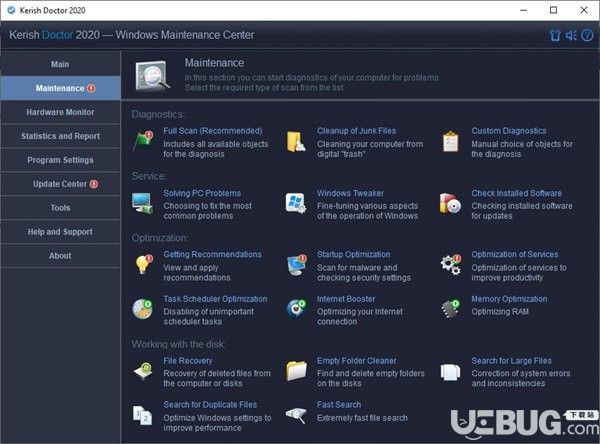Click the Memory Optimization chip icon
The image size is (600, 444).
click(450, 309)
